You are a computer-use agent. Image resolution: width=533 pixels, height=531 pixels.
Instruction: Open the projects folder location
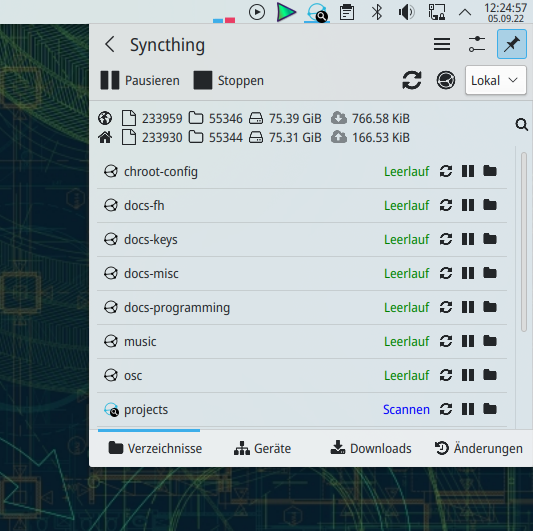490,409
